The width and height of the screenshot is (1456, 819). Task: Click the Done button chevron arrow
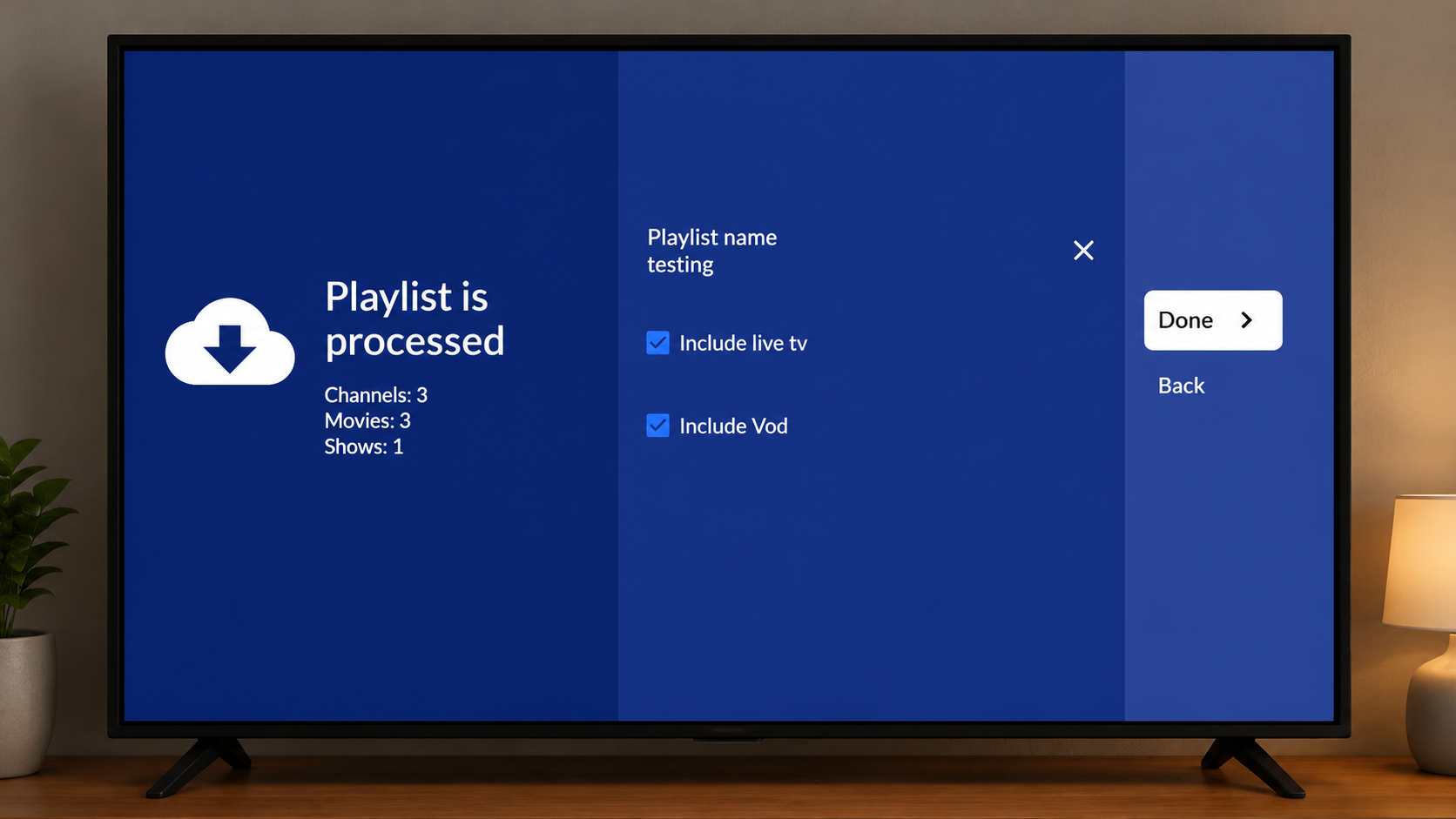click(x=1247, y=320)
